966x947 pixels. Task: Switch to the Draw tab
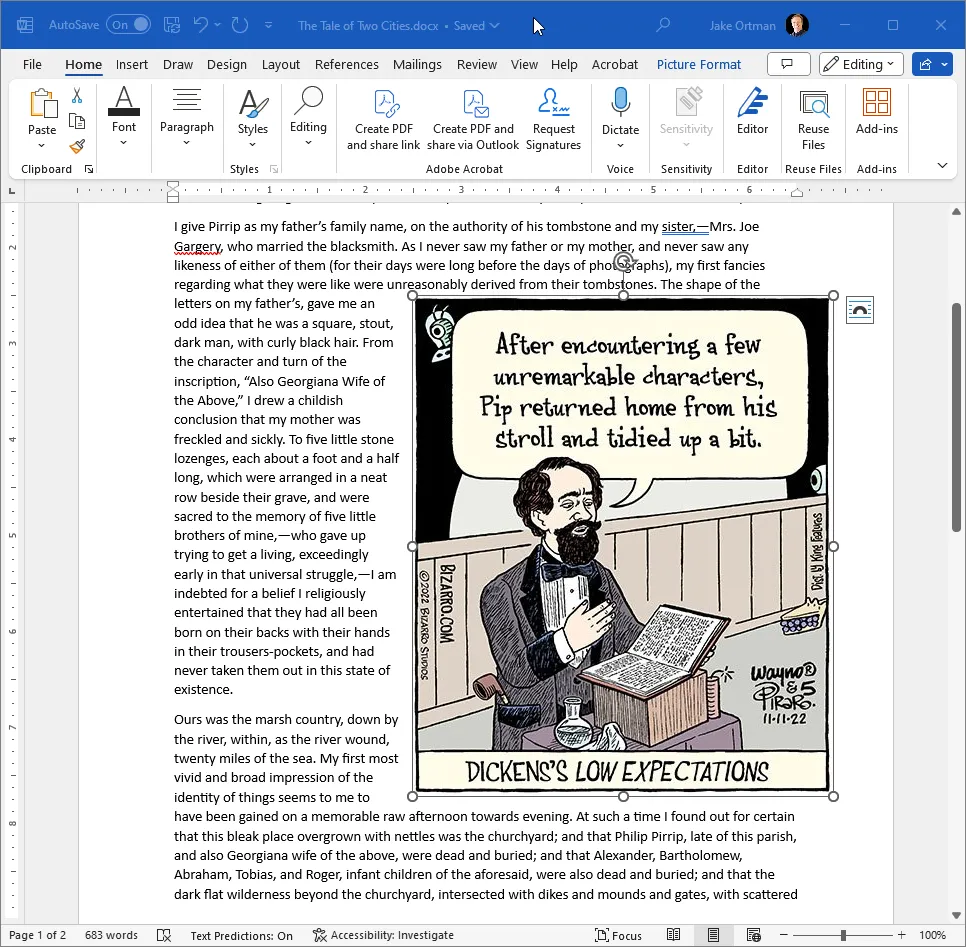click(178, 65)
